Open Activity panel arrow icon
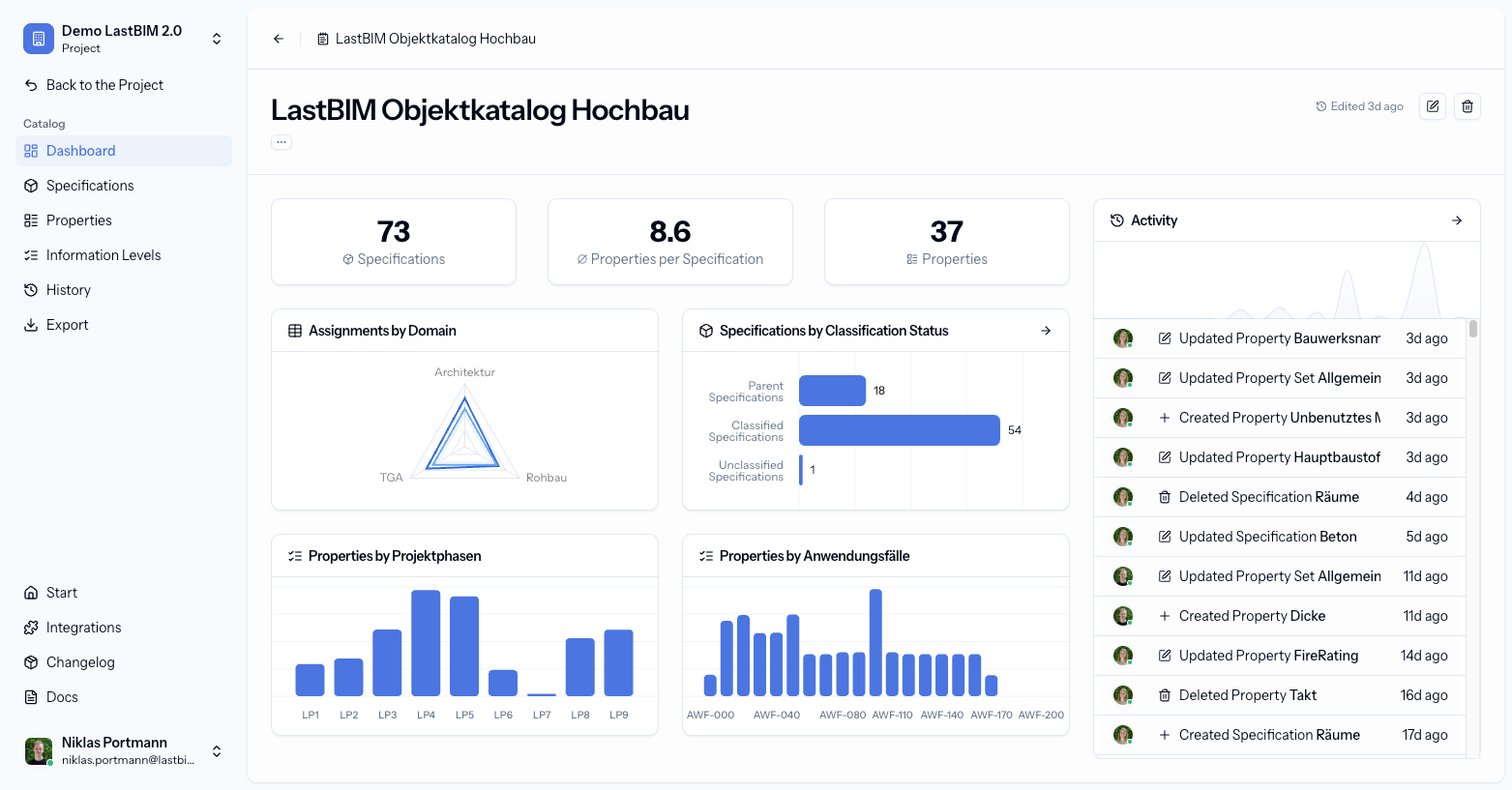This screenshot has width=1512, height=790. click(1456, 220)
